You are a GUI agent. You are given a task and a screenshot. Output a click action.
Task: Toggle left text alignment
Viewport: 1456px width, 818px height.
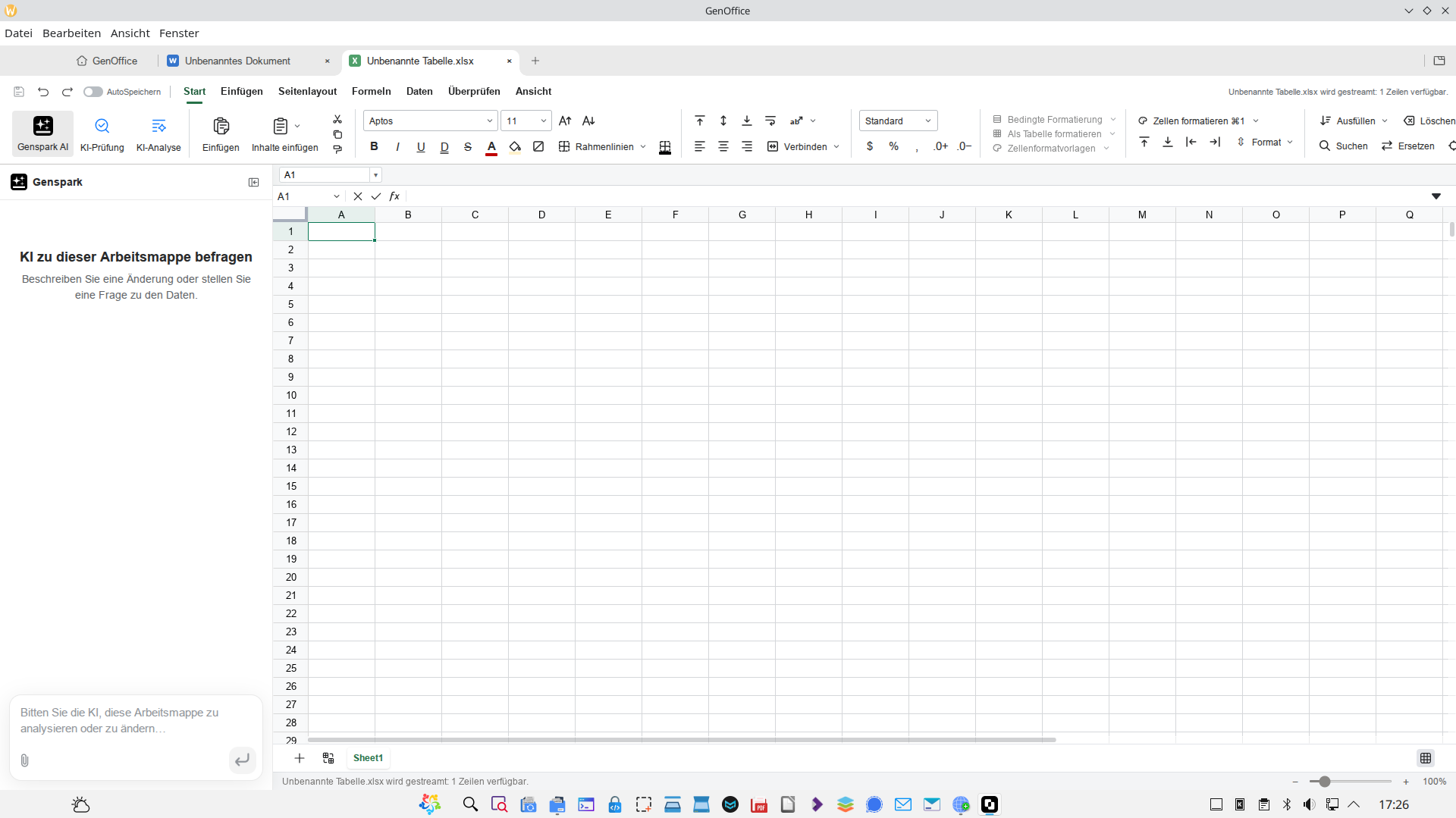point(700,146)
